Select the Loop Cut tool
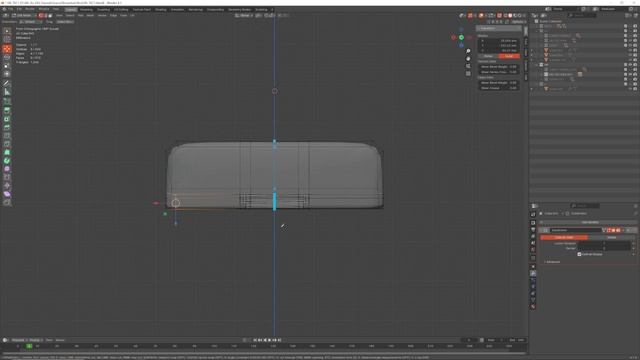The width and height of the screenshot is (640, 360). point(7,136)
